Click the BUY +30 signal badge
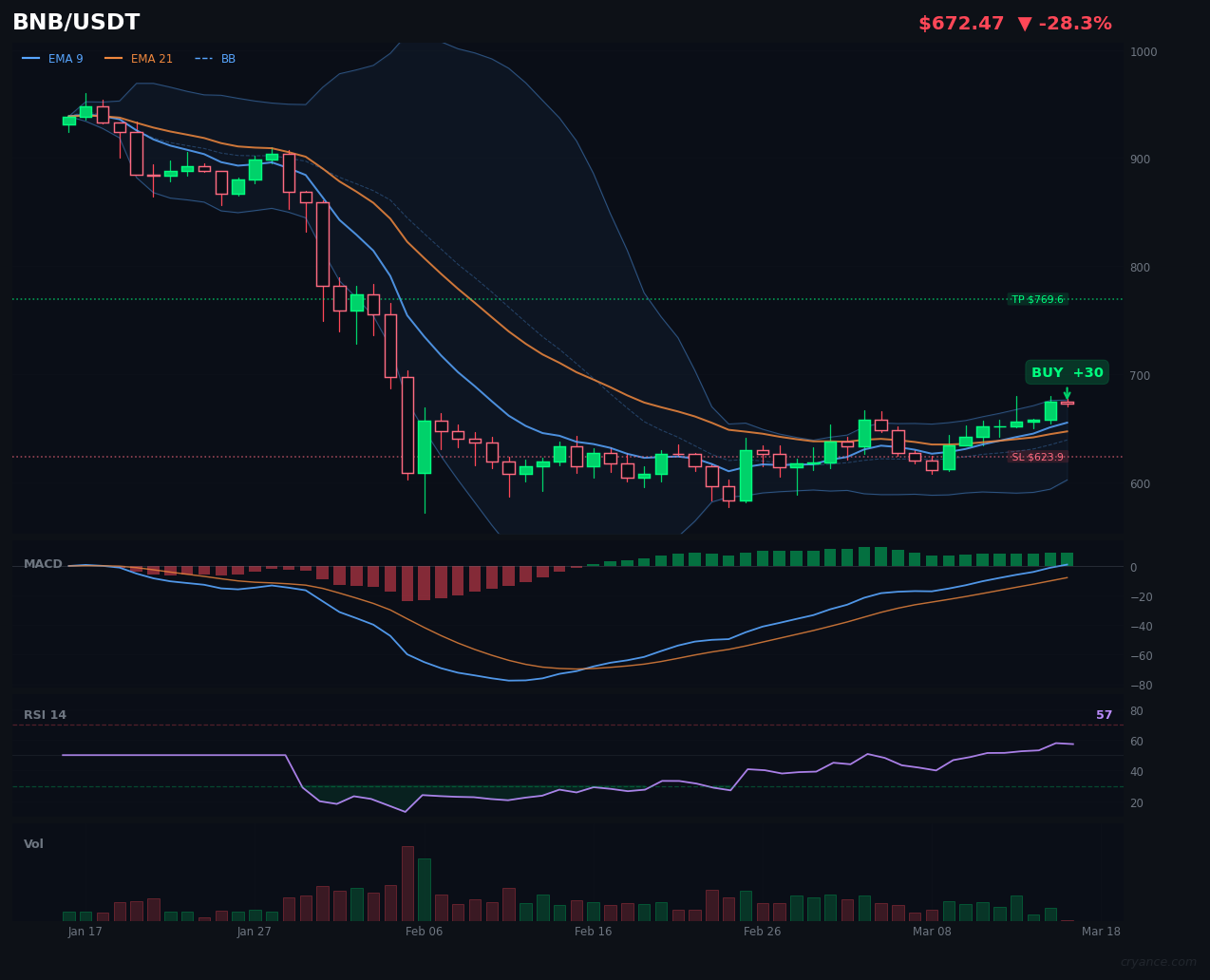The height and width of the screenshot is (980, 1210). [1067, 372]
